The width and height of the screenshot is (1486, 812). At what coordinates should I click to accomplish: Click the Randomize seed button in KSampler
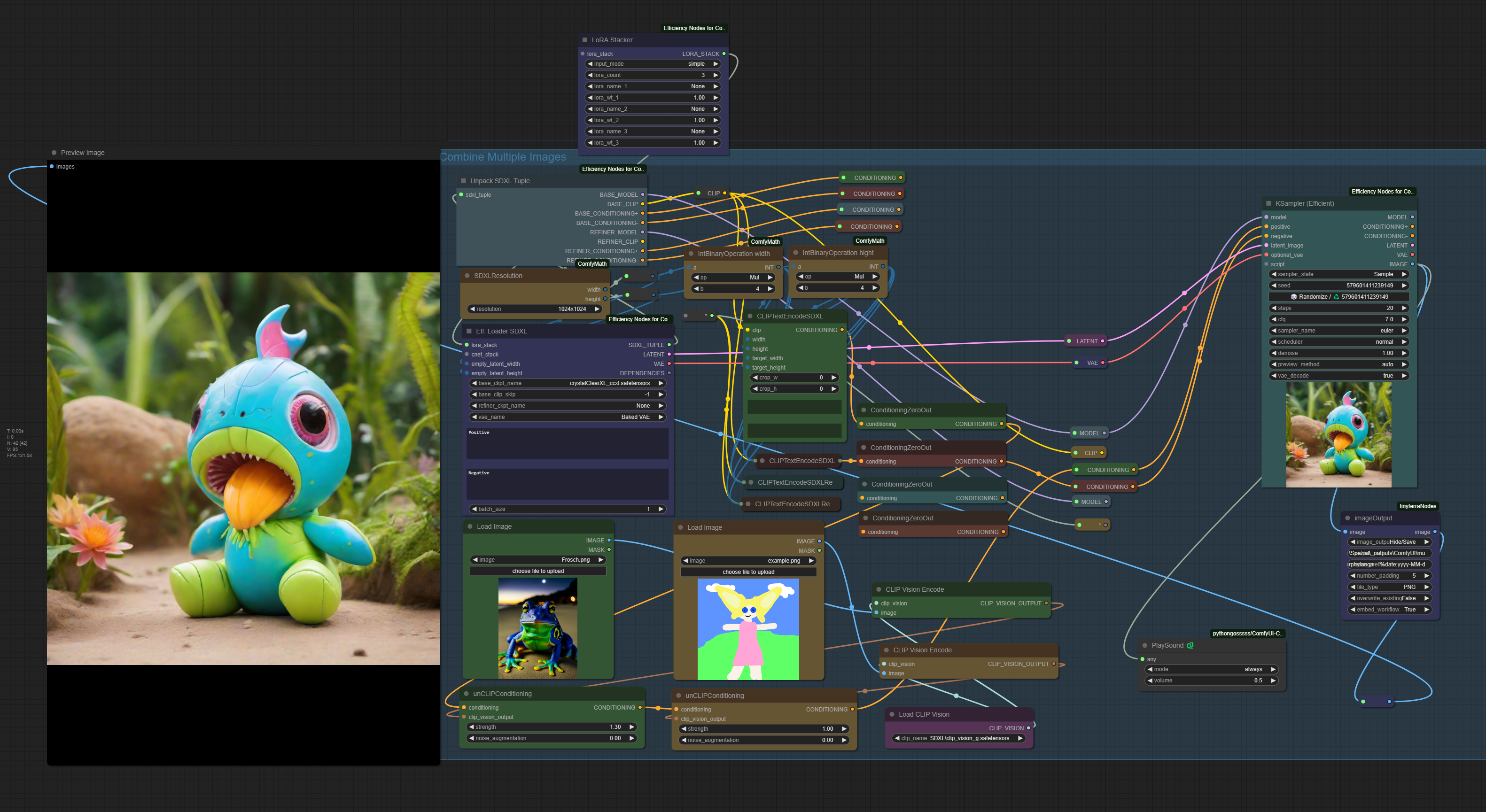point(1339,297)
